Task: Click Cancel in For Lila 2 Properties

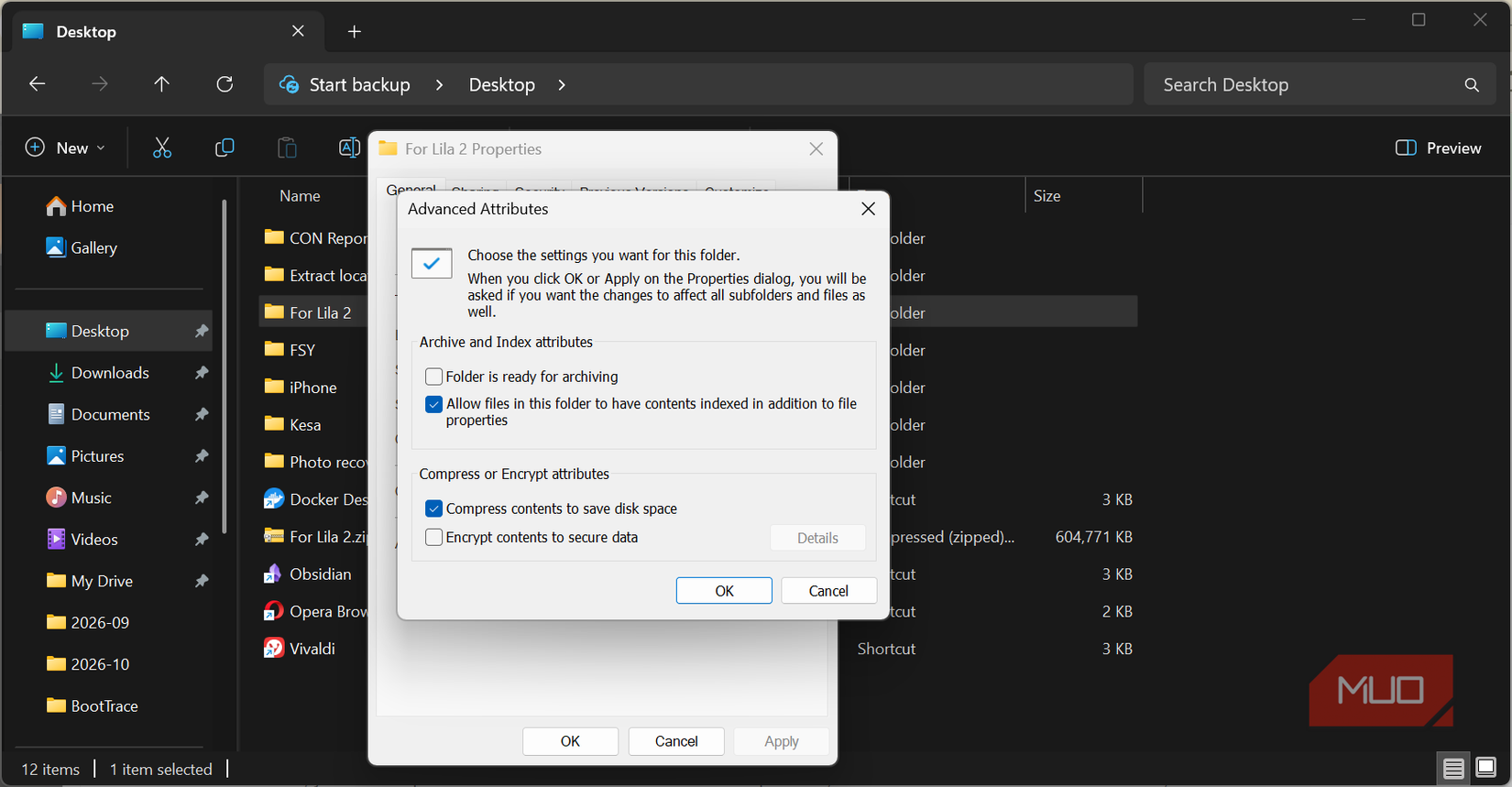Action: coord(676,741)
